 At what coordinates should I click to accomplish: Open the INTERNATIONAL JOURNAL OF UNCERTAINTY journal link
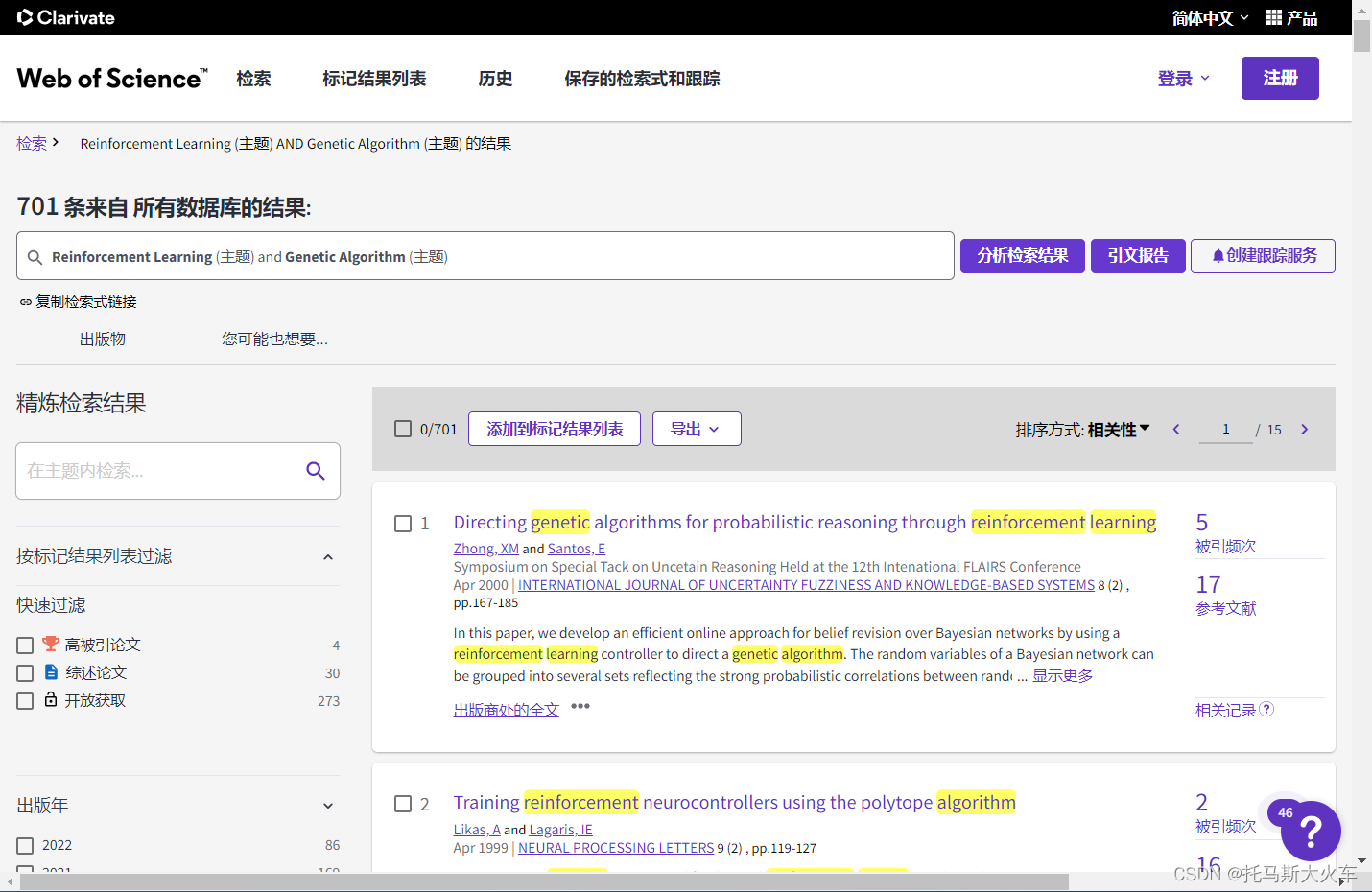click(x=806, y=585)
